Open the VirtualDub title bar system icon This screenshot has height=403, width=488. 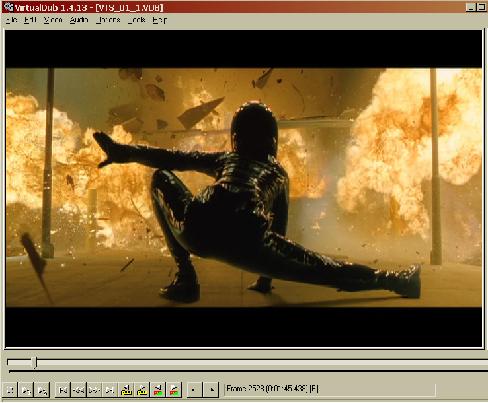coord(8,7)
